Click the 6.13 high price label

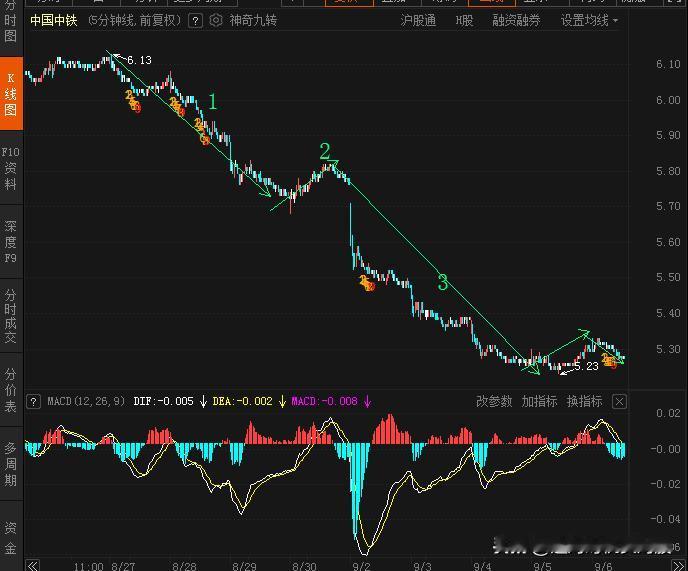pyautogui.click(x=140, y=60)
